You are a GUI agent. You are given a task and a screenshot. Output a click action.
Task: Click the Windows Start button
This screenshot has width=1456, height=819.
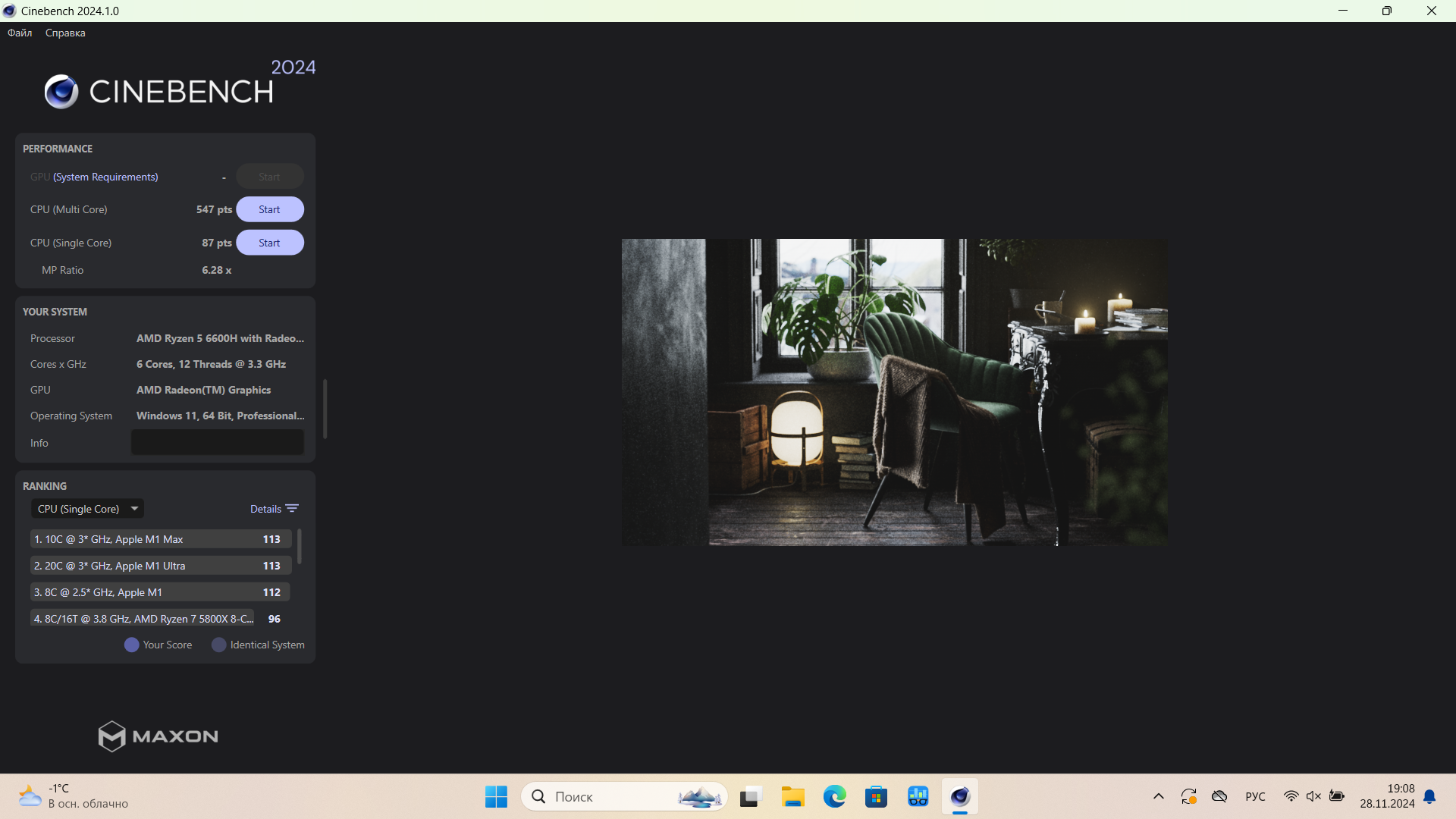496,796
